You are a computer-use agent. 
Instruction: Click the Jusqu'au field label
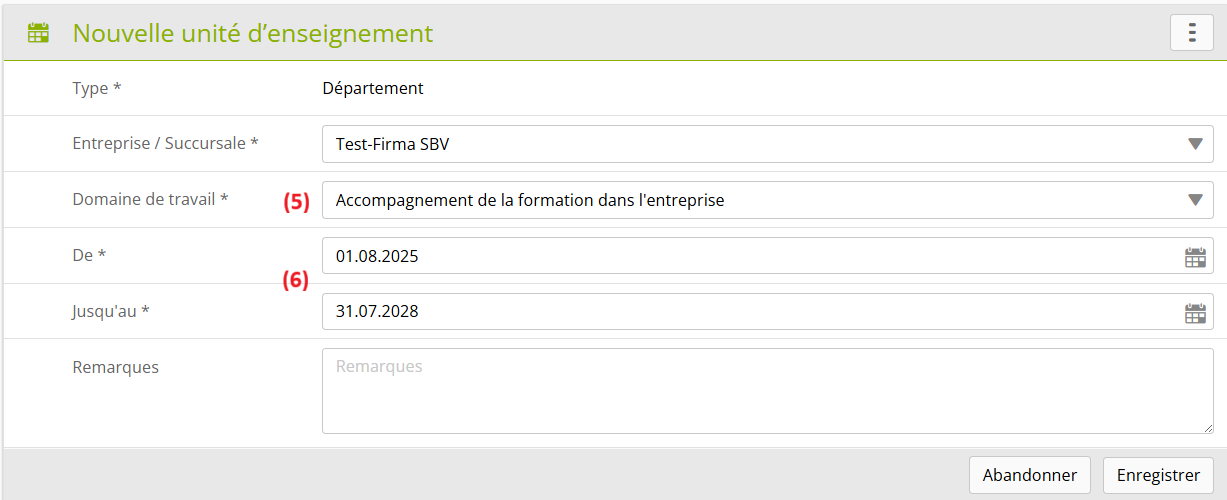click(x=111, y=311)
